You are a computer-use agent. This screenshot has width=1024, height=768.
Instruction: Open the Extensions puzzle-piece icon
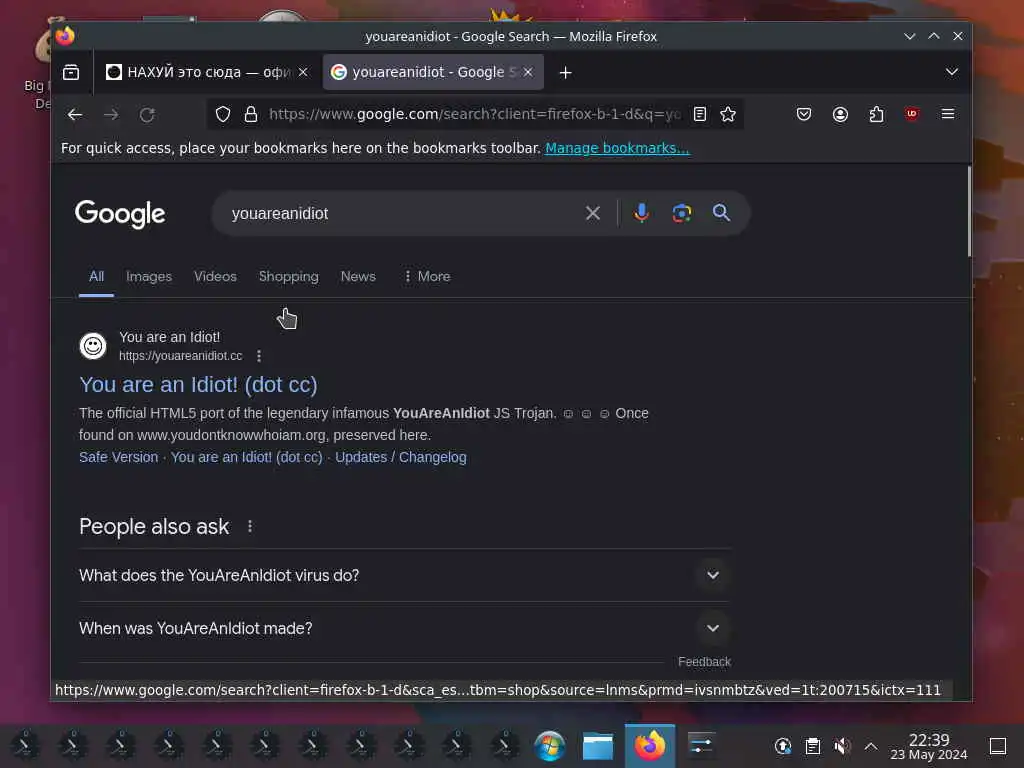876,114
